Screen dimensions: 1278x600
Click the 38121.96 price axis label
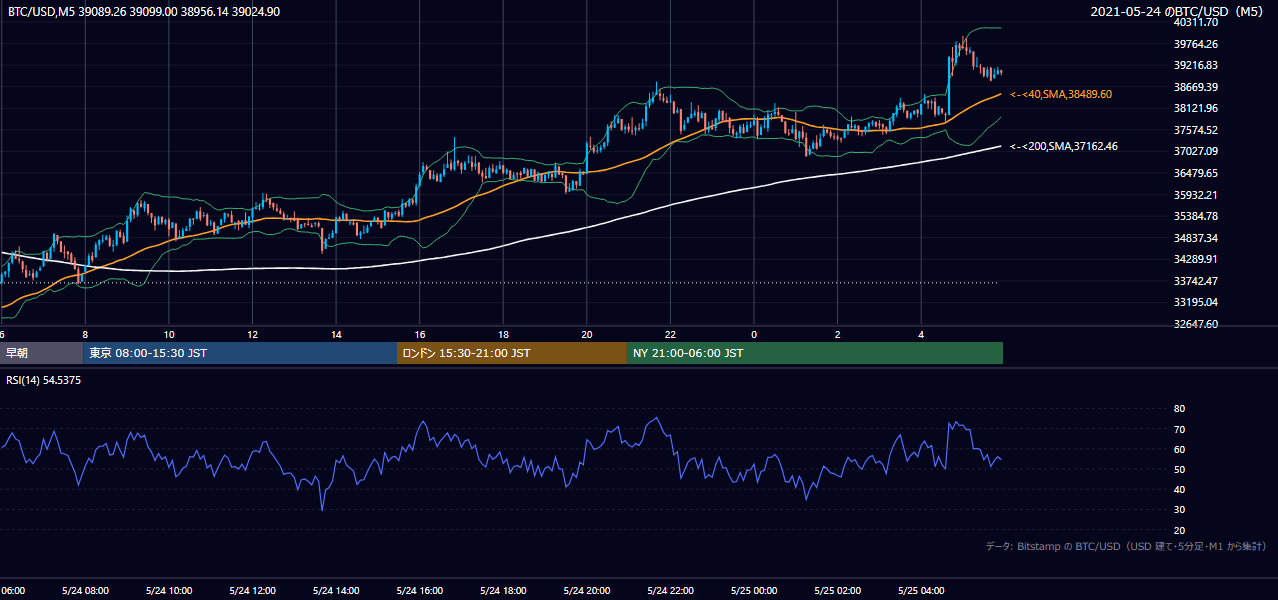1196,108
